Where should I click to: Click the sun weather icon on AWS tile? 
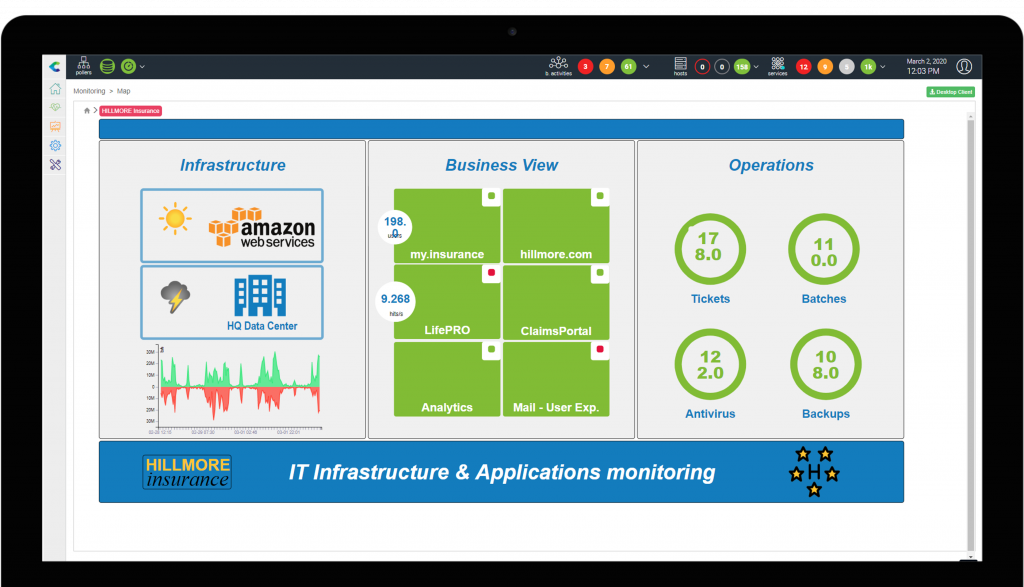(175, 219)
